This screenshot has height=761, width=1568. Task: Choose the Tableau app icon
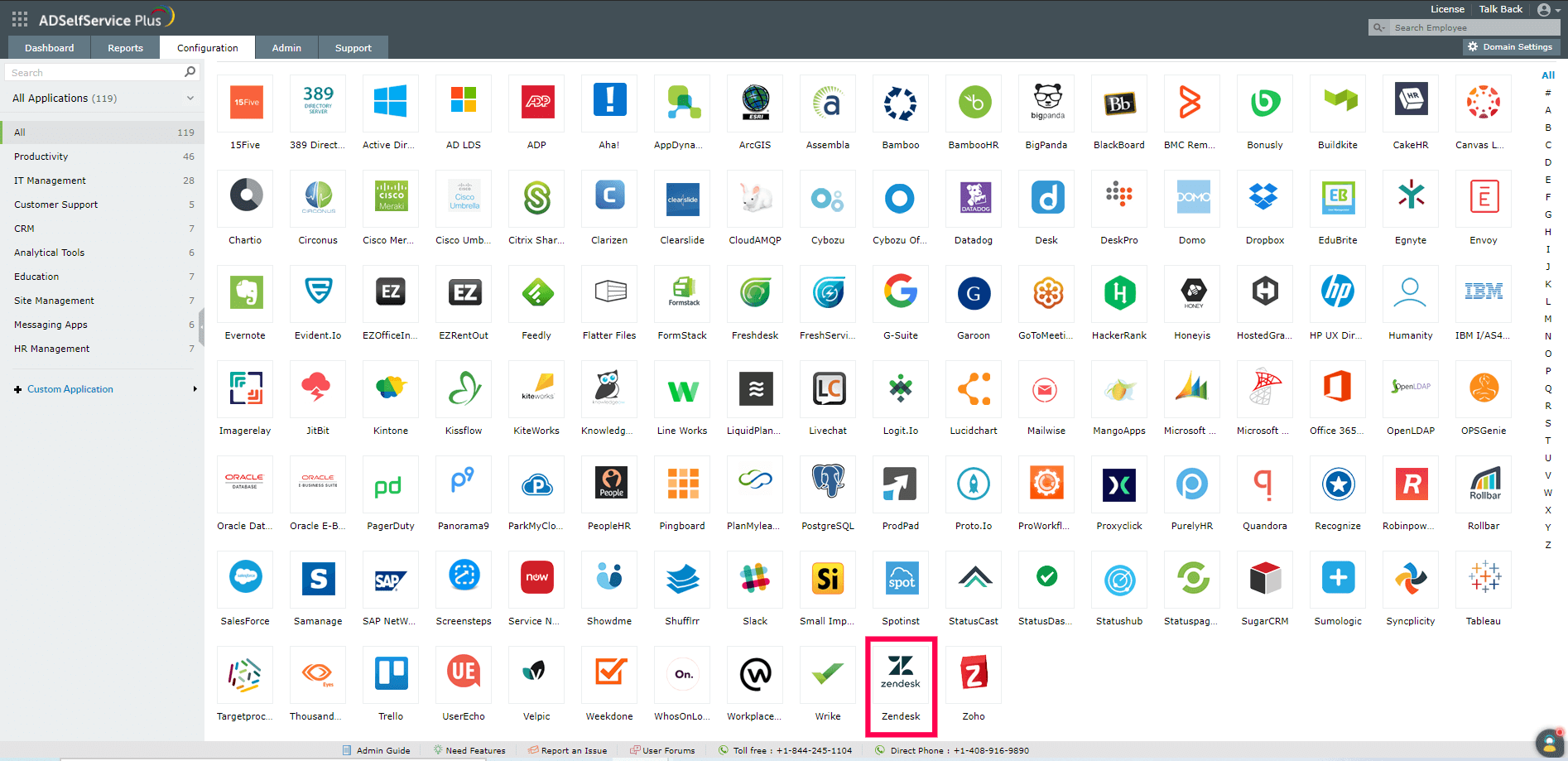point(1484,580)
